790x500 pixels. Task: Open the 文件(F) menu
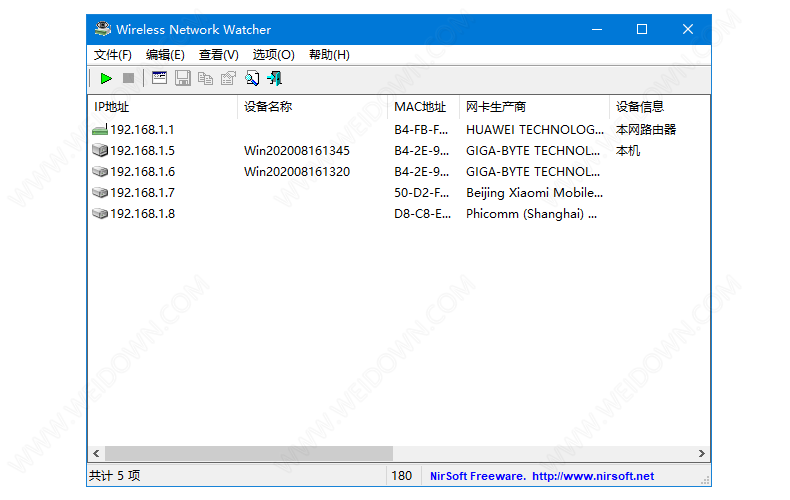pos(113,55)
